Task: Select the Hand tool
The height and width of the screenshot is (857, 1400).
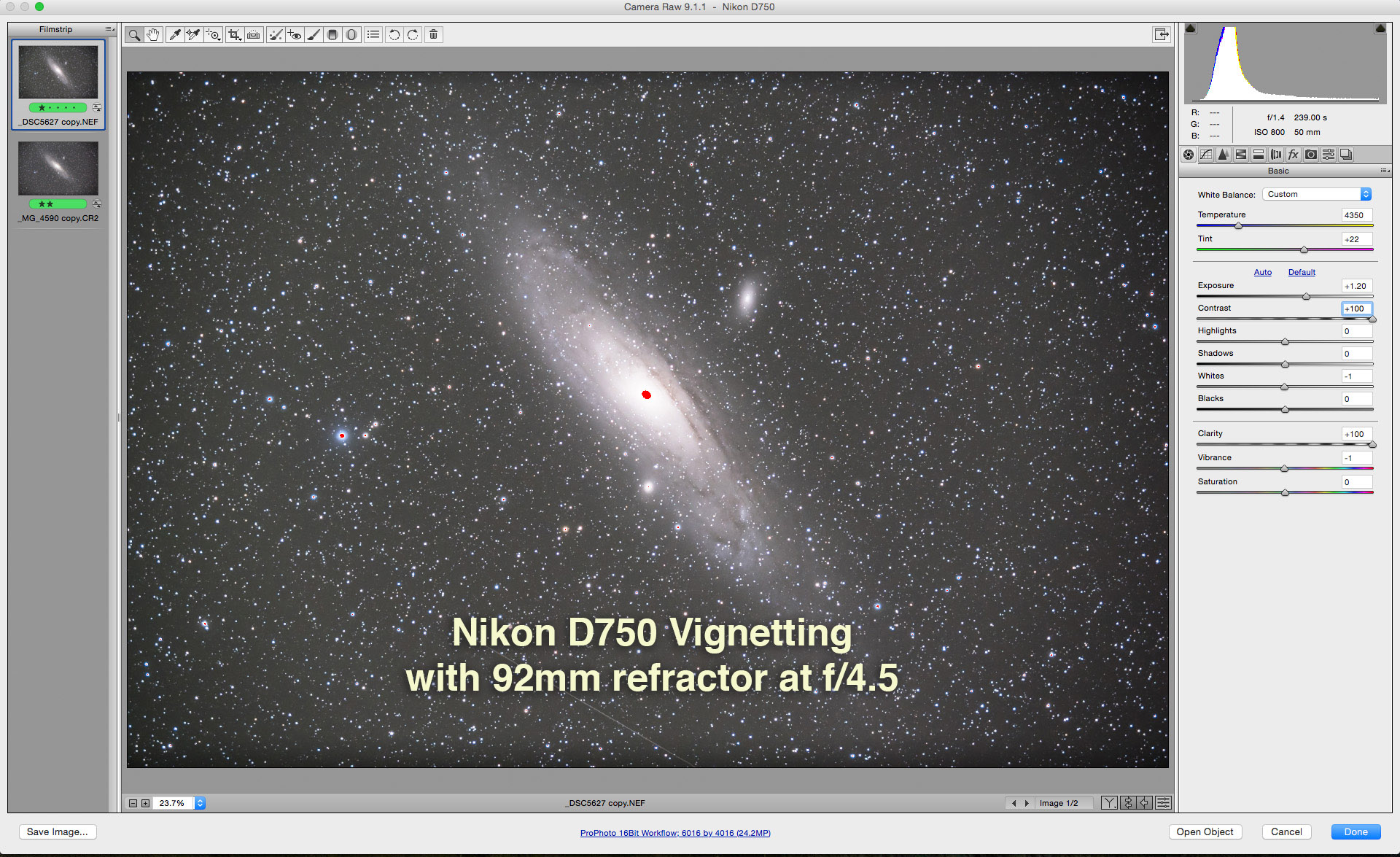Action: (152, 35)
